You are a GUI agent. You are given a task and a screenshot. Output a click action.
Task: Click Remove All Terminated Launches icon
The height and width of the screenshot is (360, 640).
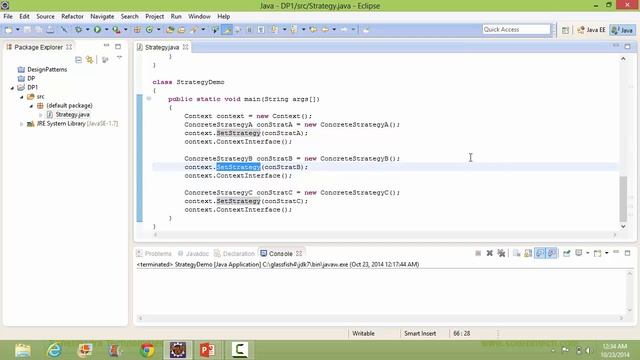click(x=501, y=253)
